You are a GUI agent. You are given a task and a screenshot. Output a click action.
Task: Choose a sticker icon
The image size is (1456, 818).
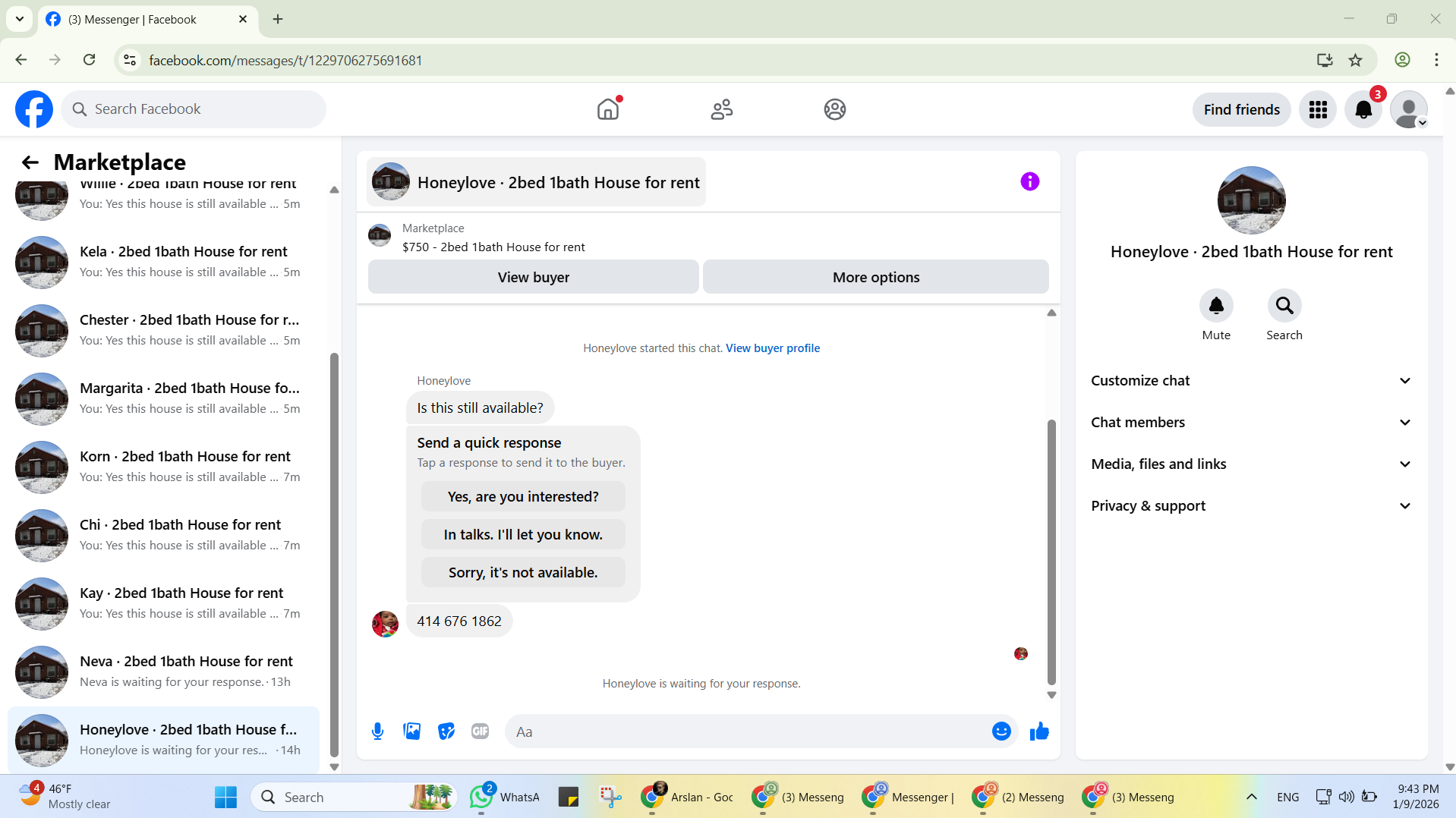[446, 731]
